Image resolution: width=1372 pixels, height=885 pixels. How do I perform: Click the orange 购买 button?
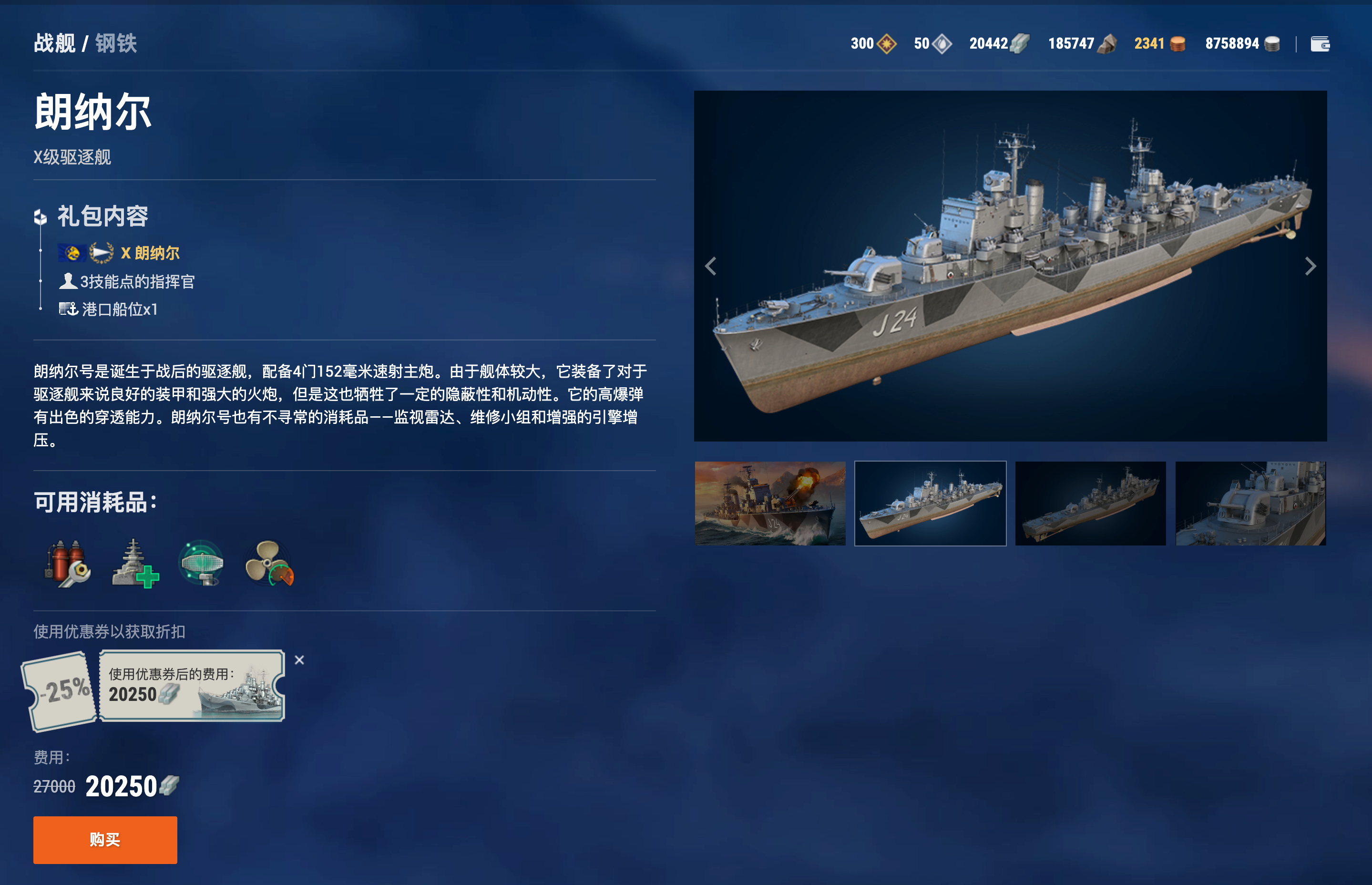point(105,840)
